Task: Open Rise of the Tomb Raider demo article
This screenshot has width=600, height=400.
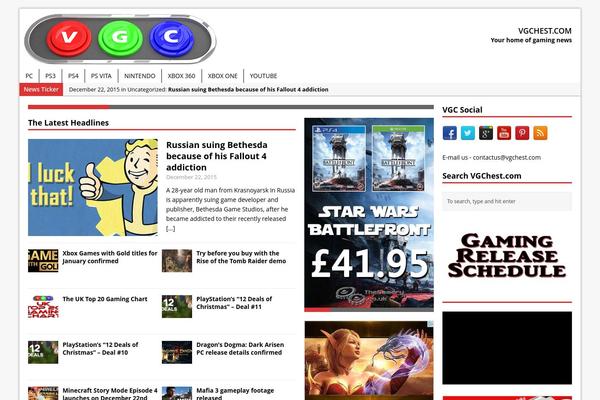Action: coord(241,257)
